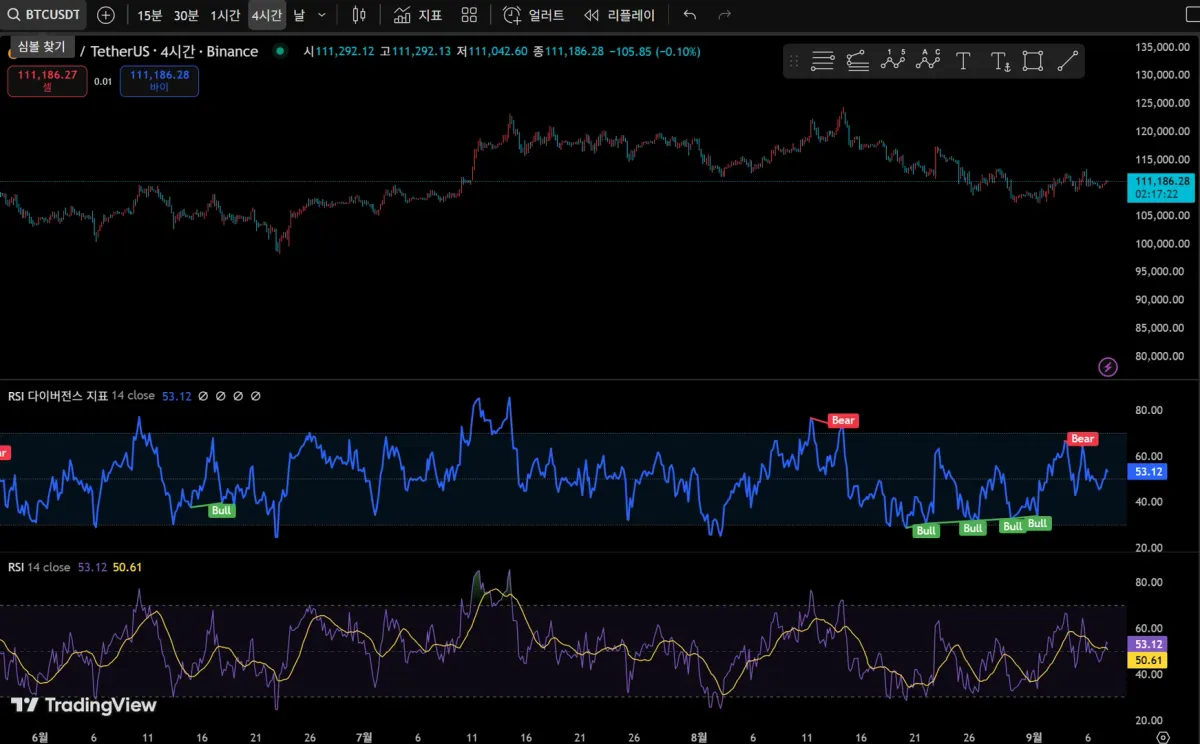Select the 15분 timeframe

tap(149, 15)
